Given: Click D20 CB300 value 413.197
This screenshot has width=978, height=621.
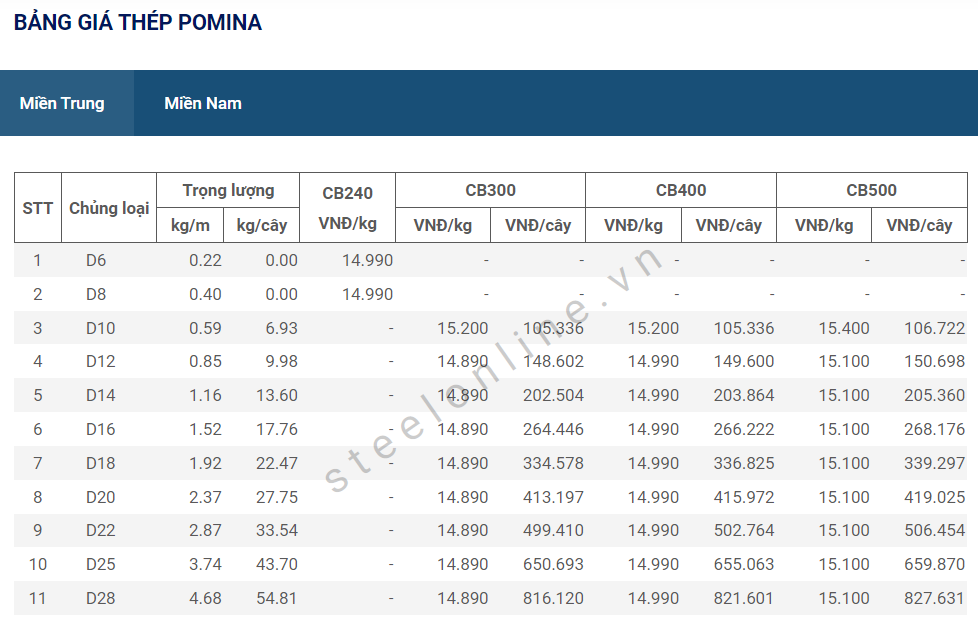Looking at the screenshot, I should pos(553,497).
